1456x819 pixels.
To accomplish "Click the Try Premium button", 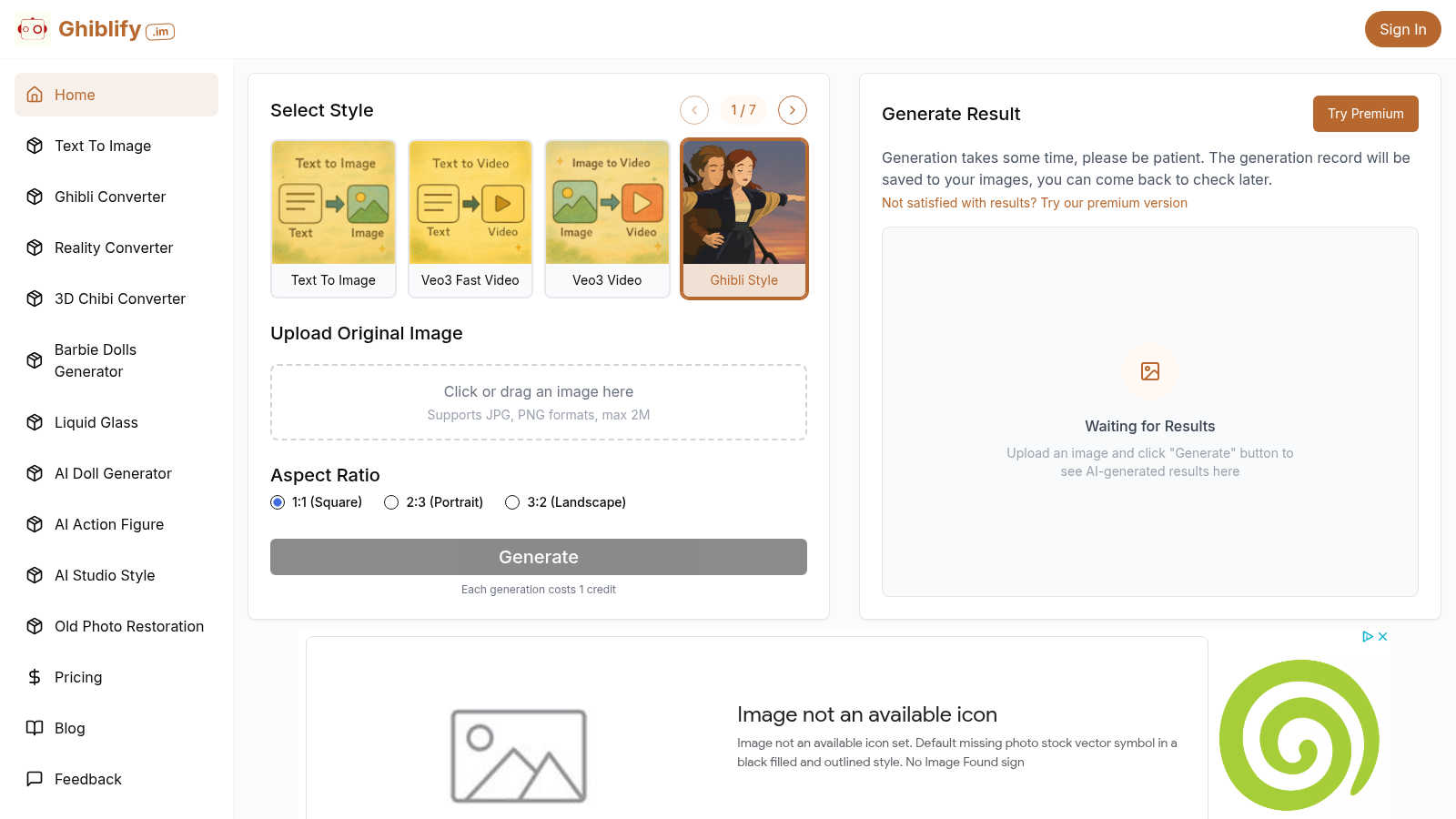I will [1365, 113].
